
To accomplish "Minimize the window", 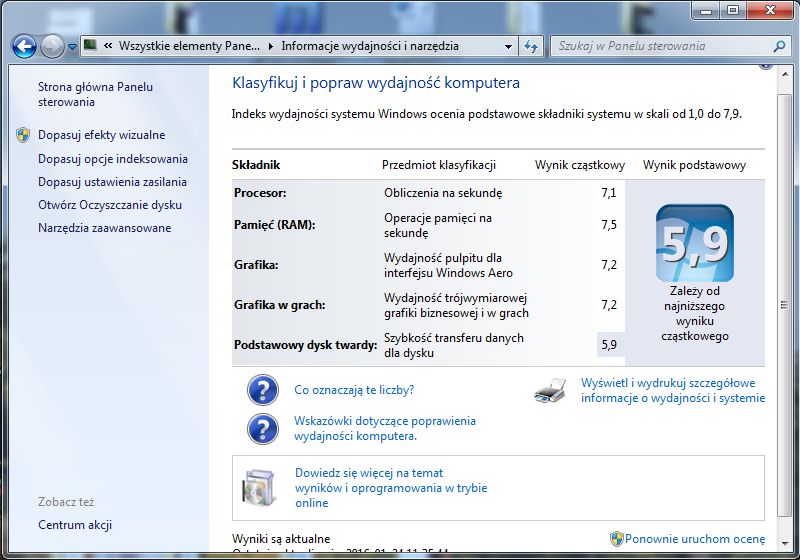I will tap(707, 10).
